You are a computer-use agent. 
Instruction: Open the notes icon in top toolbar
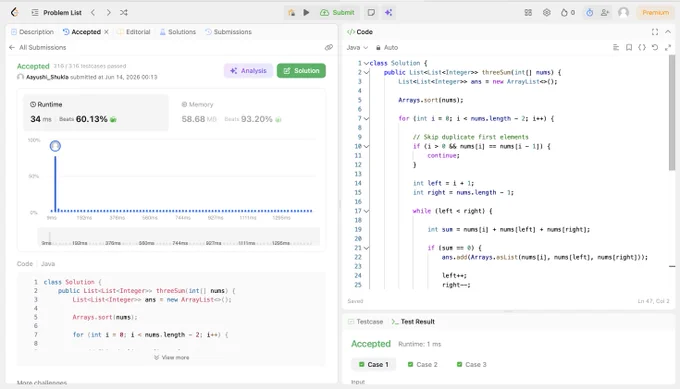pos(371,13)
